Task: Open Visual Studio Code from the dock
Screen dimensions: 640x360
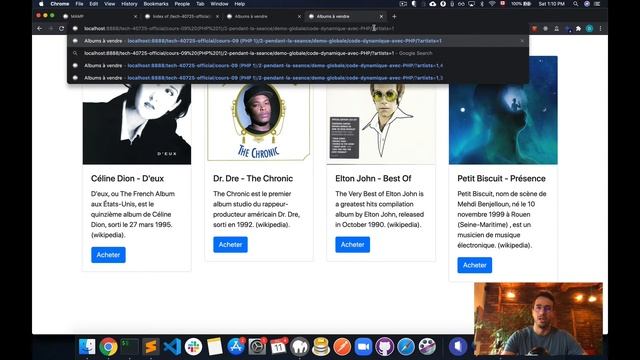Action: 172,347
